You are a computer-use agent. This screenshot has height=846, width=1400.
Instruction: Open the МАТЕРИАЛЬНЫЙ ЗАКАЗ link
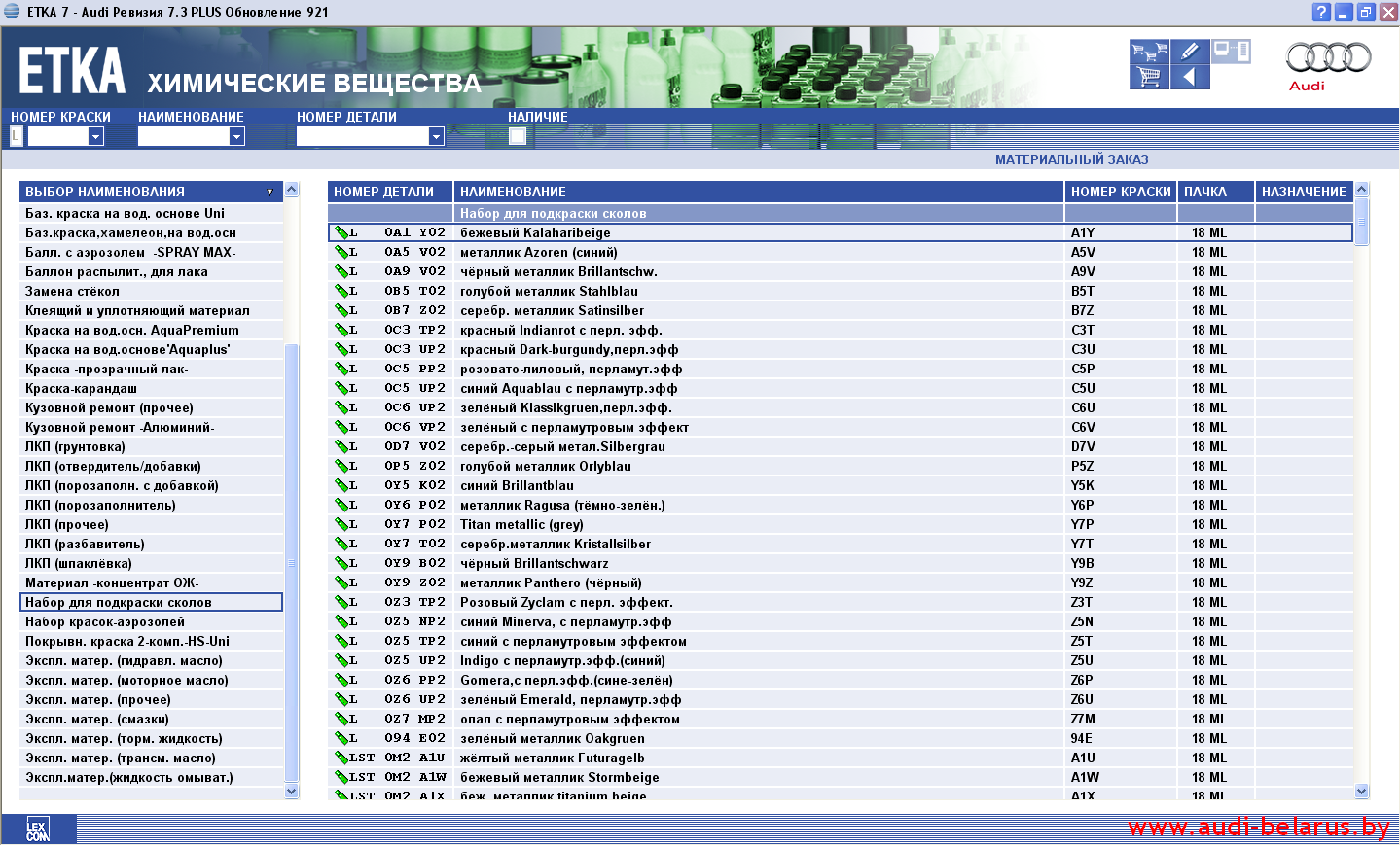pyautogui.click(x=1071, y=159)
